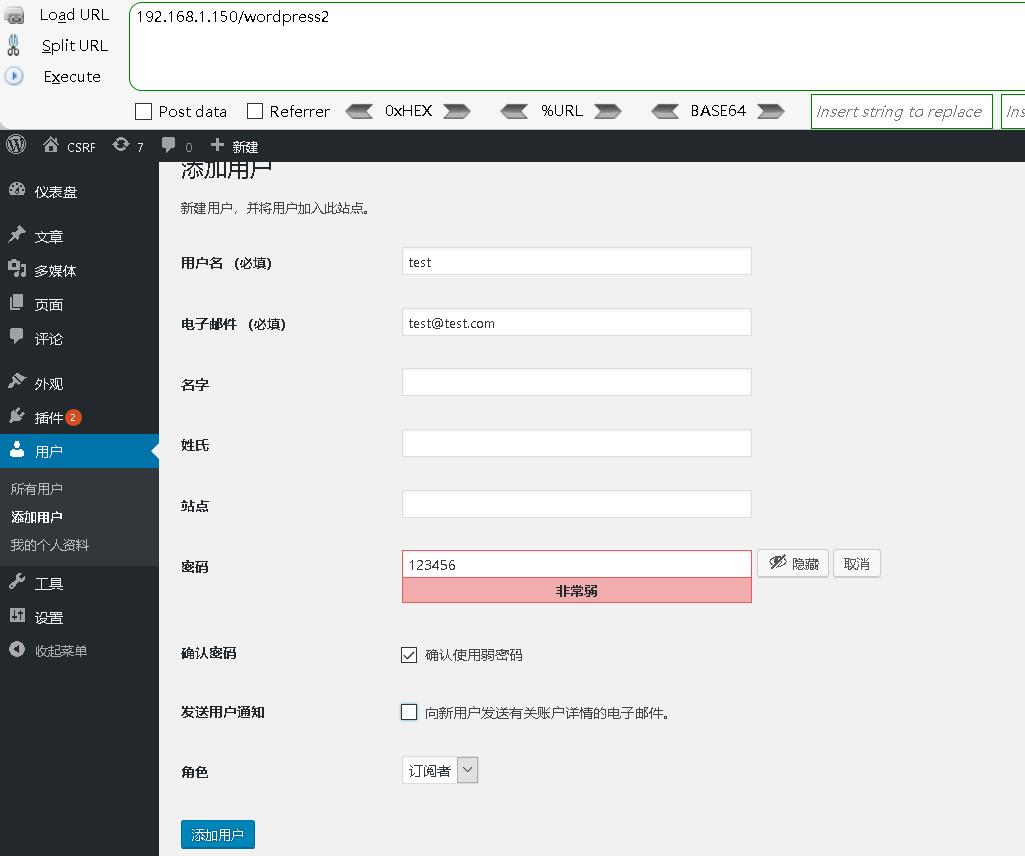Viewport: 1025px width, 856px height.
Task: Open 多媒体 from the sidebar icon
Action: pos(22,269)
